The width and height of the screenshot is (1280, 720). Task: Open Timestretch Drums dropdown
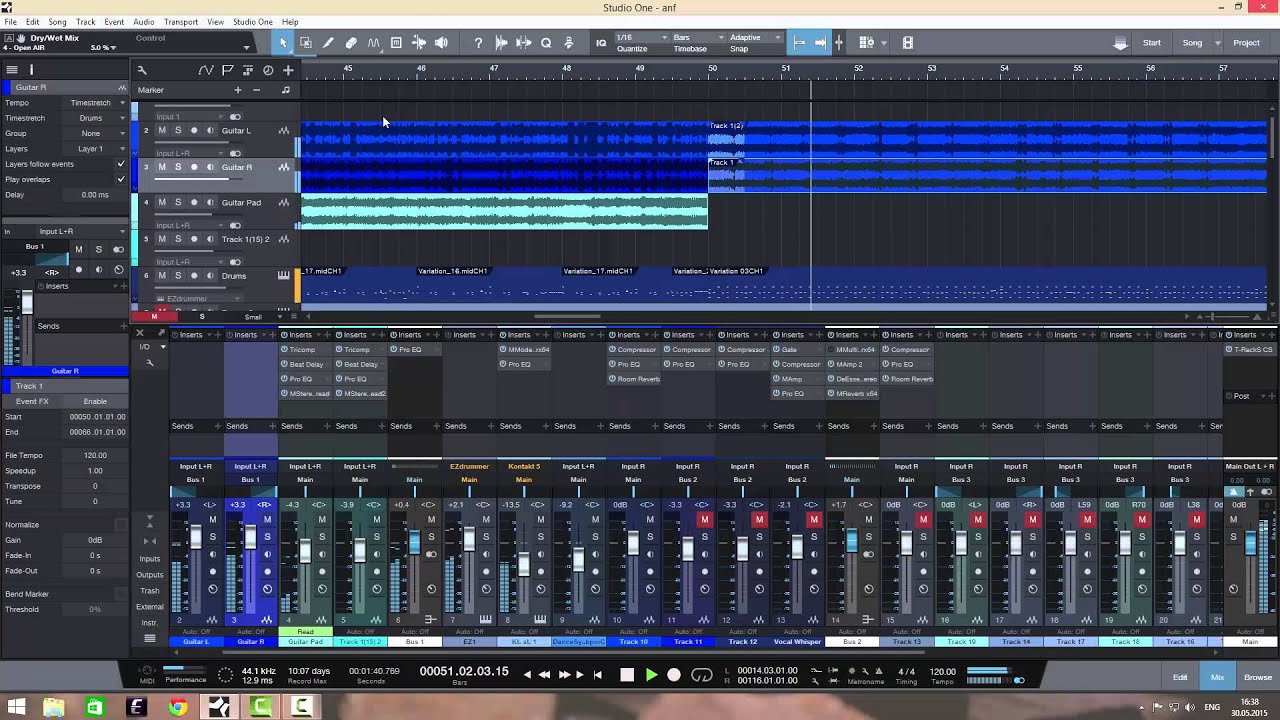(x=97, y=118)
